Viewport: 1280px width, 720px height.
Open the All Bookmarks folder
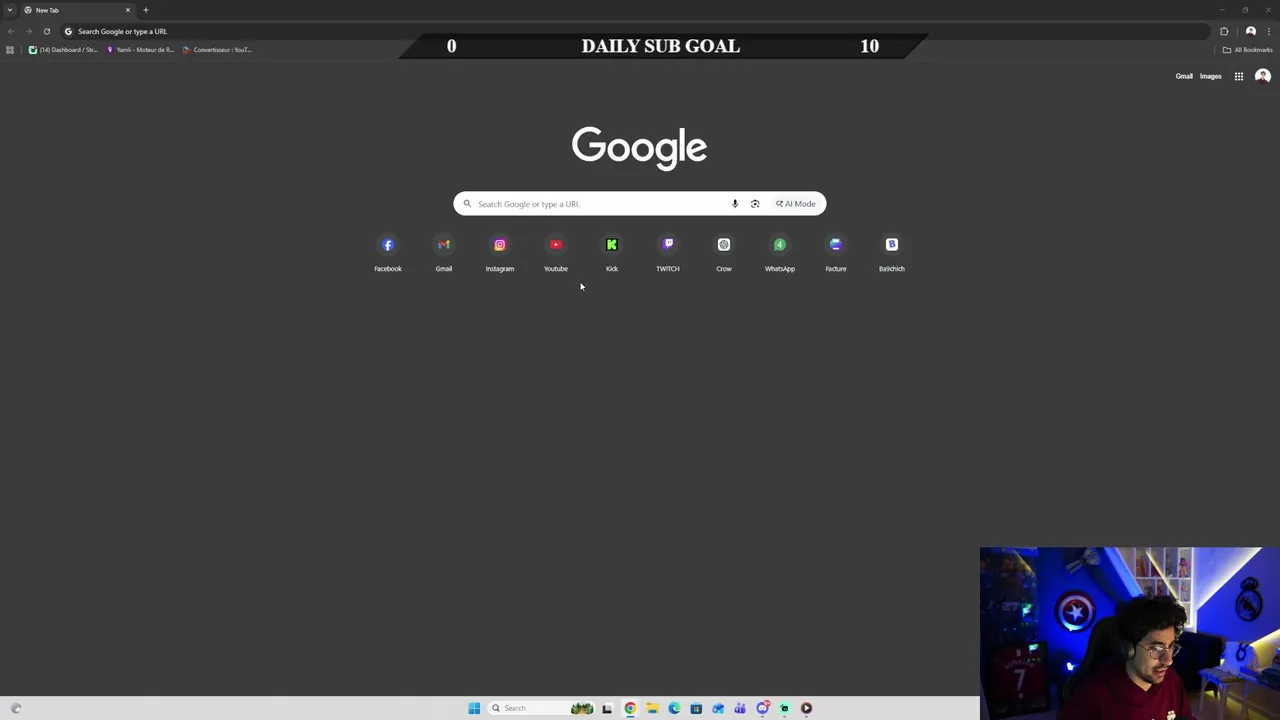(x=1247, y=50)
